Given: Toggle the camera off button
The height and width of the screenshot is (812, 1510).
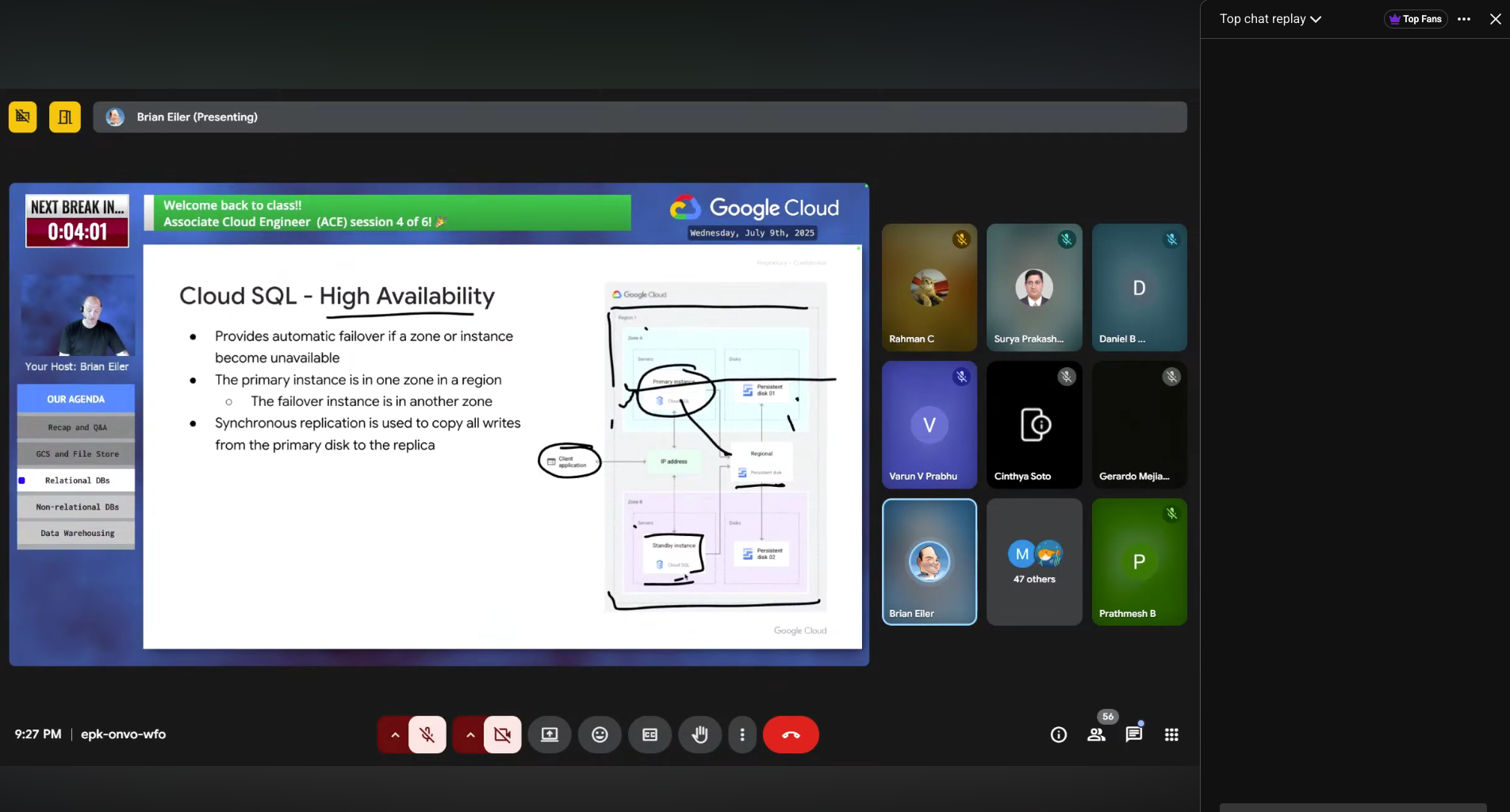Looking at the screenshot, I should point(503,735).
